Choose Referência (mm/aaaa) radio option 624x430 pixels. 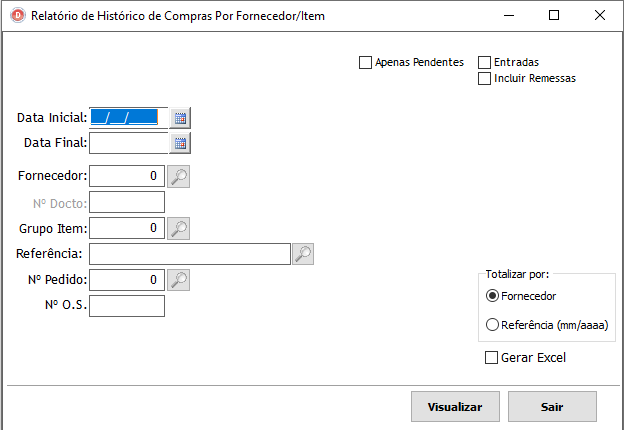[x=491, y=324]
